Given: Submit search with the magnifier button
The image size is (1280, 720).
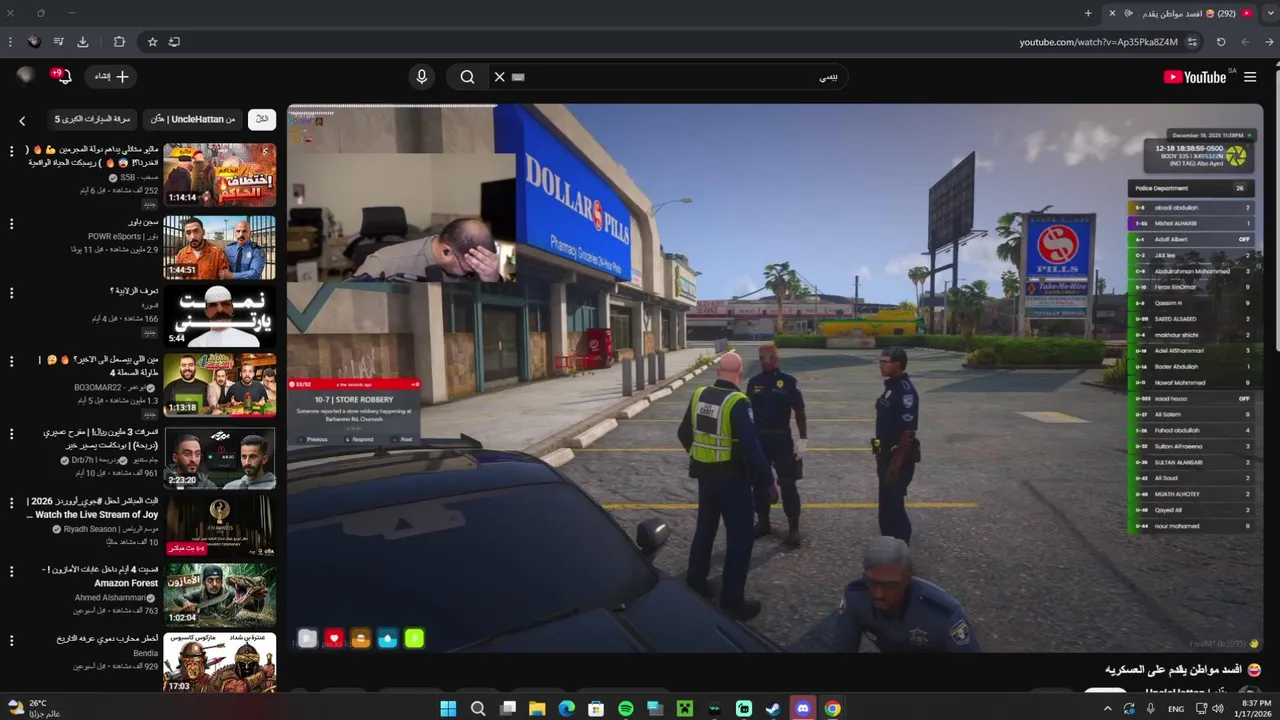Looking at the screenshot, I should [x=467, y=77].
